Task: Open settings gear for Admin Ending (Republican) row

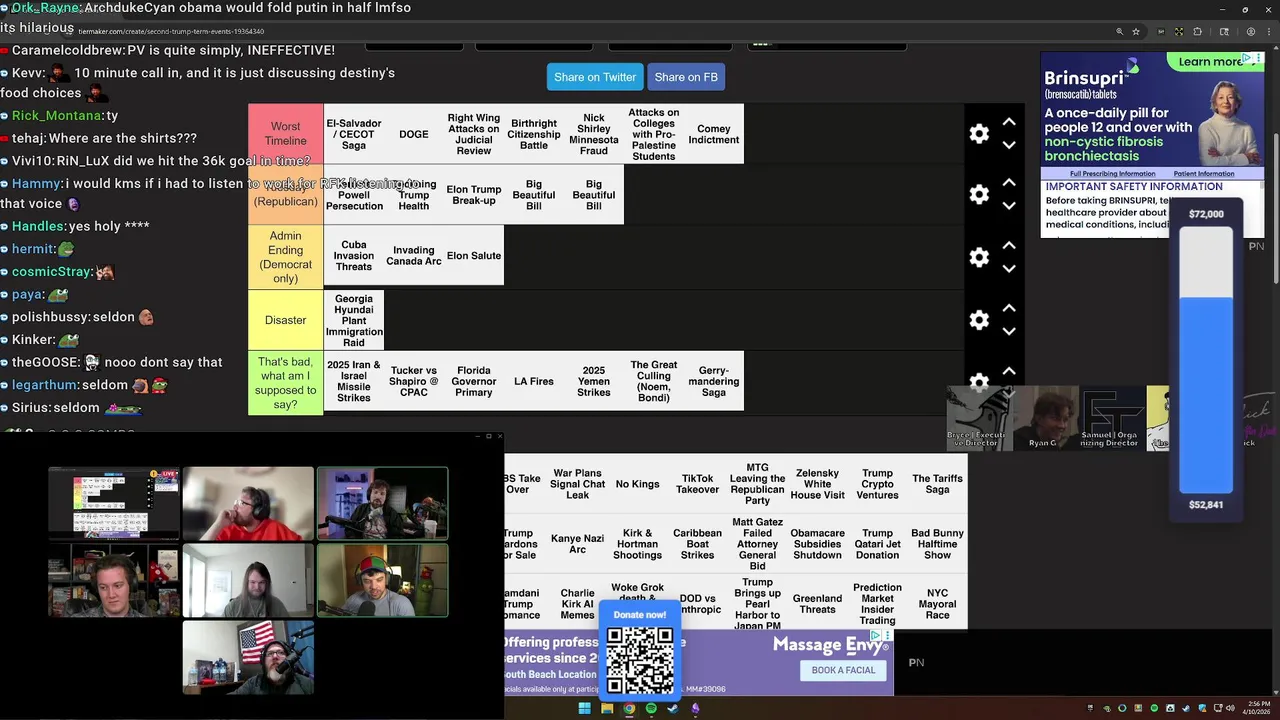Action: pos(979,194)
